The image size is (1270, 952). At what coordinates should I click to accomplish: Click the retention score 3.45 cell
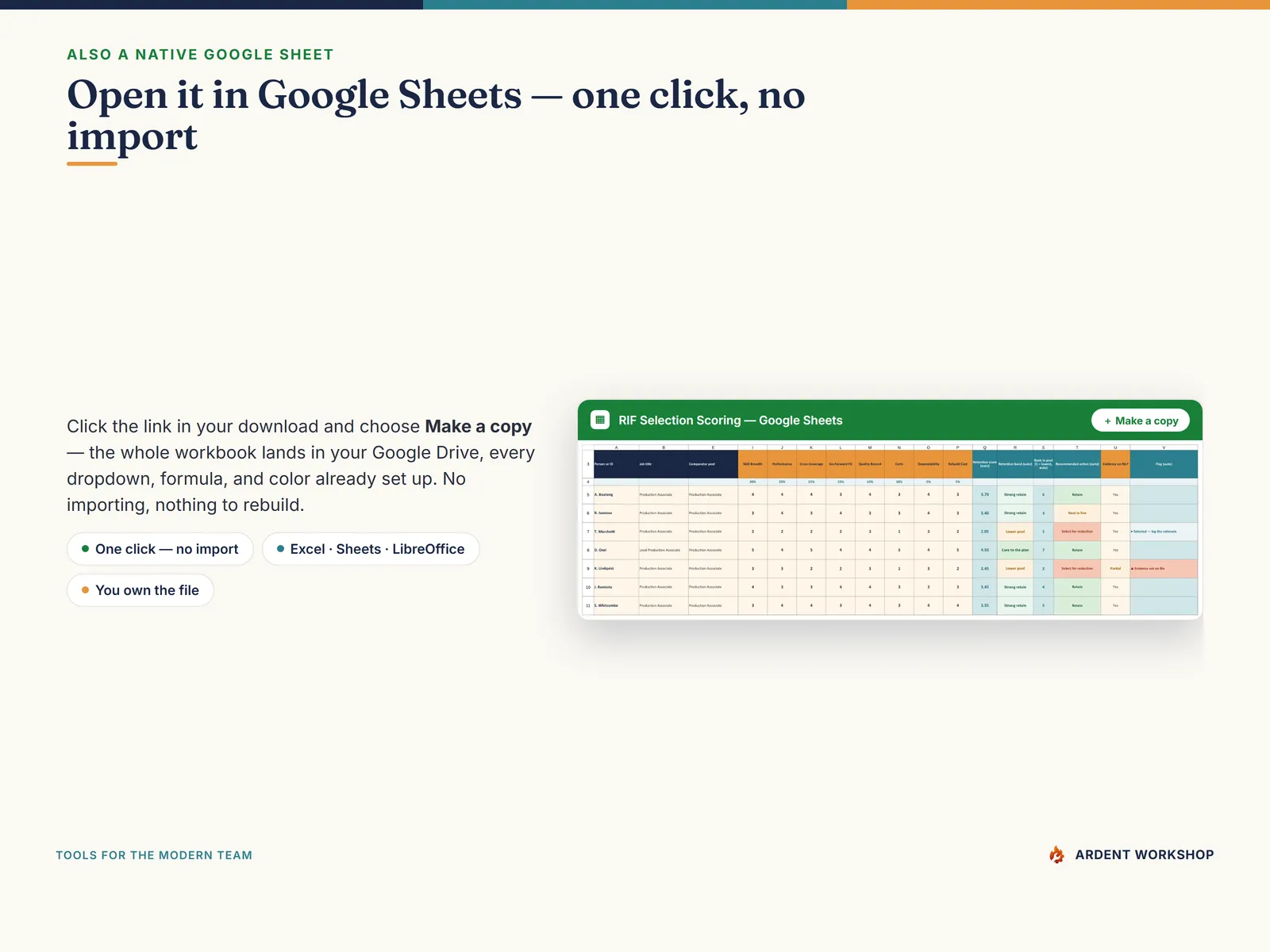(x=985, y=587)
